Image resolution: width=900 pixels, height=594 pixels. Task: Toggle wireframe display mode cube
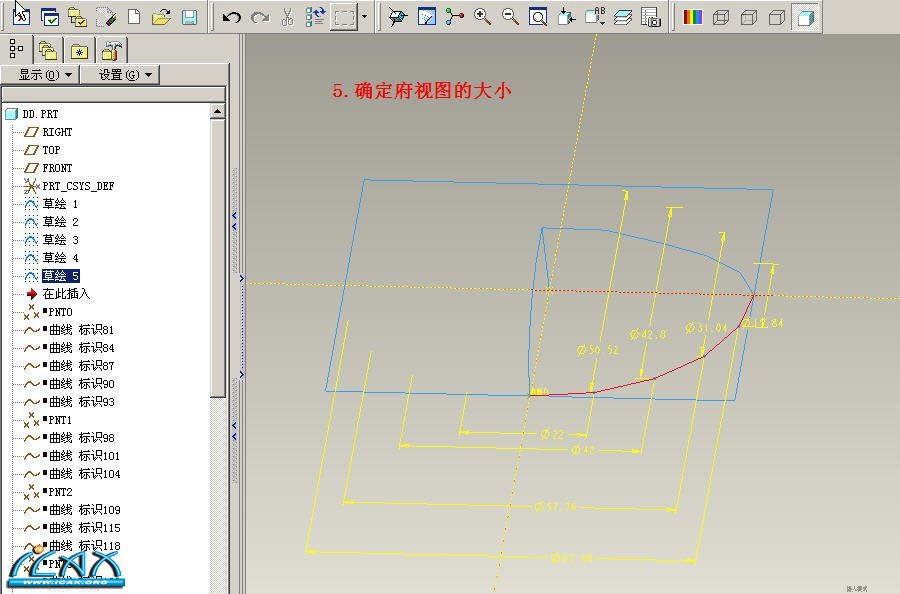(x=720, y=17)
